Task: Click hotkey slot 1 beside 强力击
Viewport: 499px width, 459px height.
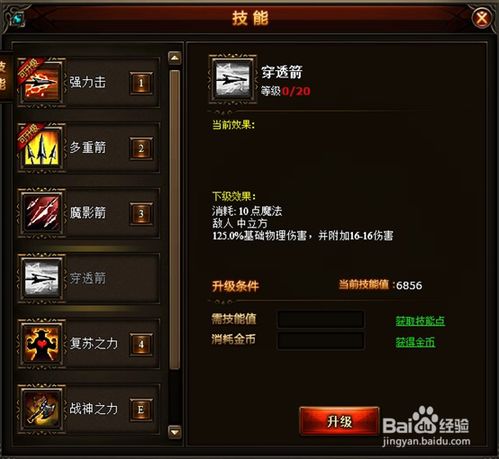Action: (x=141, y=83)
